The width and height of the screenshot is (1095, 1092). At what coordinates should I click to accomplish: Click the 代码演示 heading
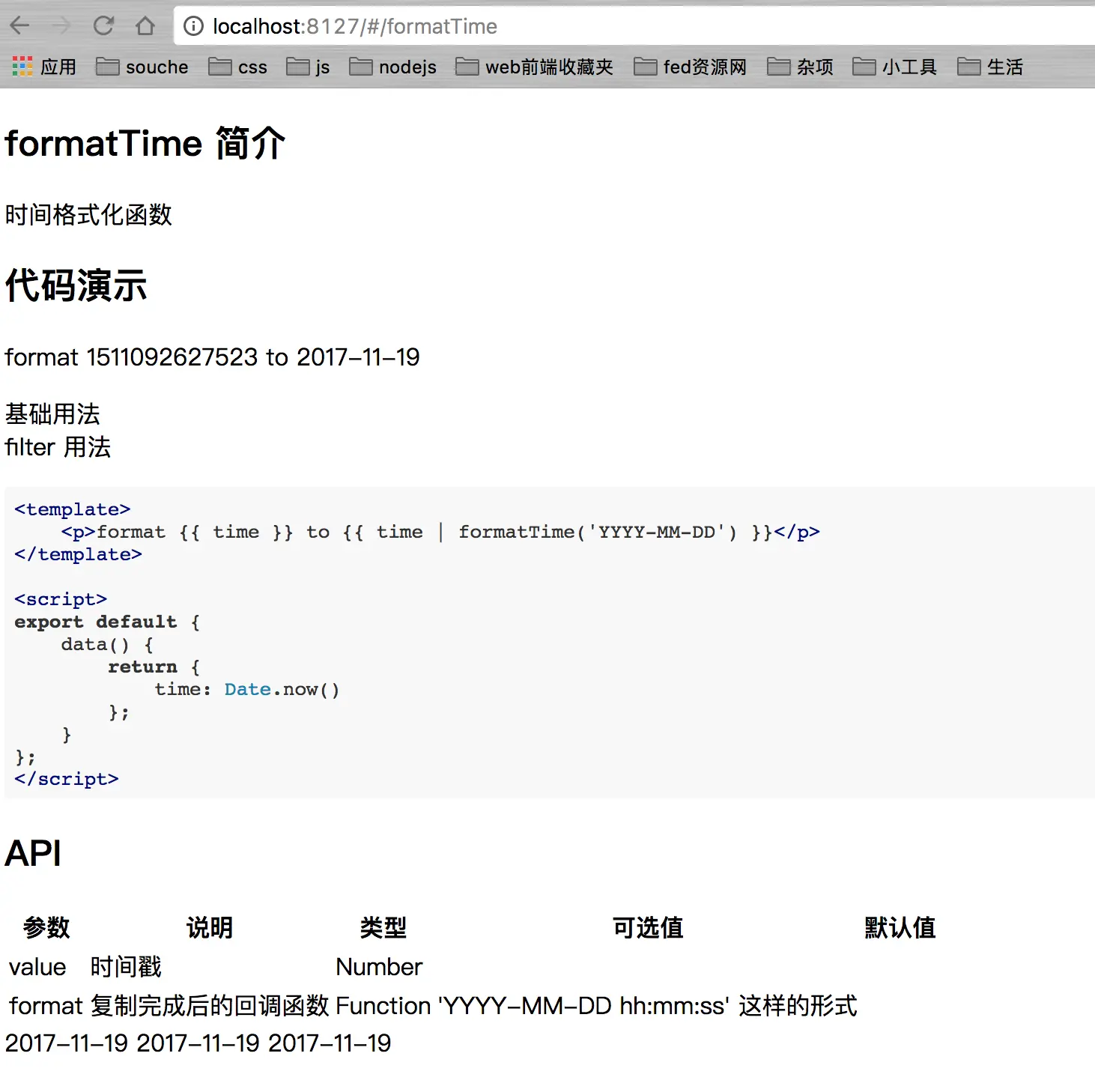(x=76, y=285)
